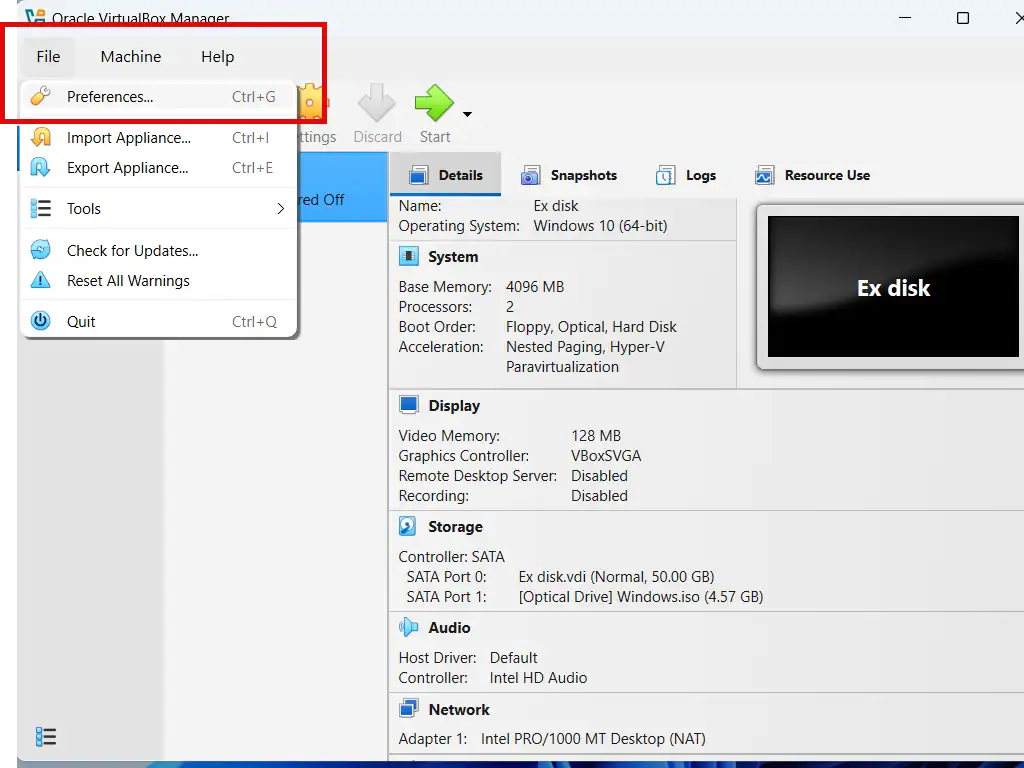This screenshot has width=1024, height=768.
Task: Open the Machine menu
Action: pos(131,57)
